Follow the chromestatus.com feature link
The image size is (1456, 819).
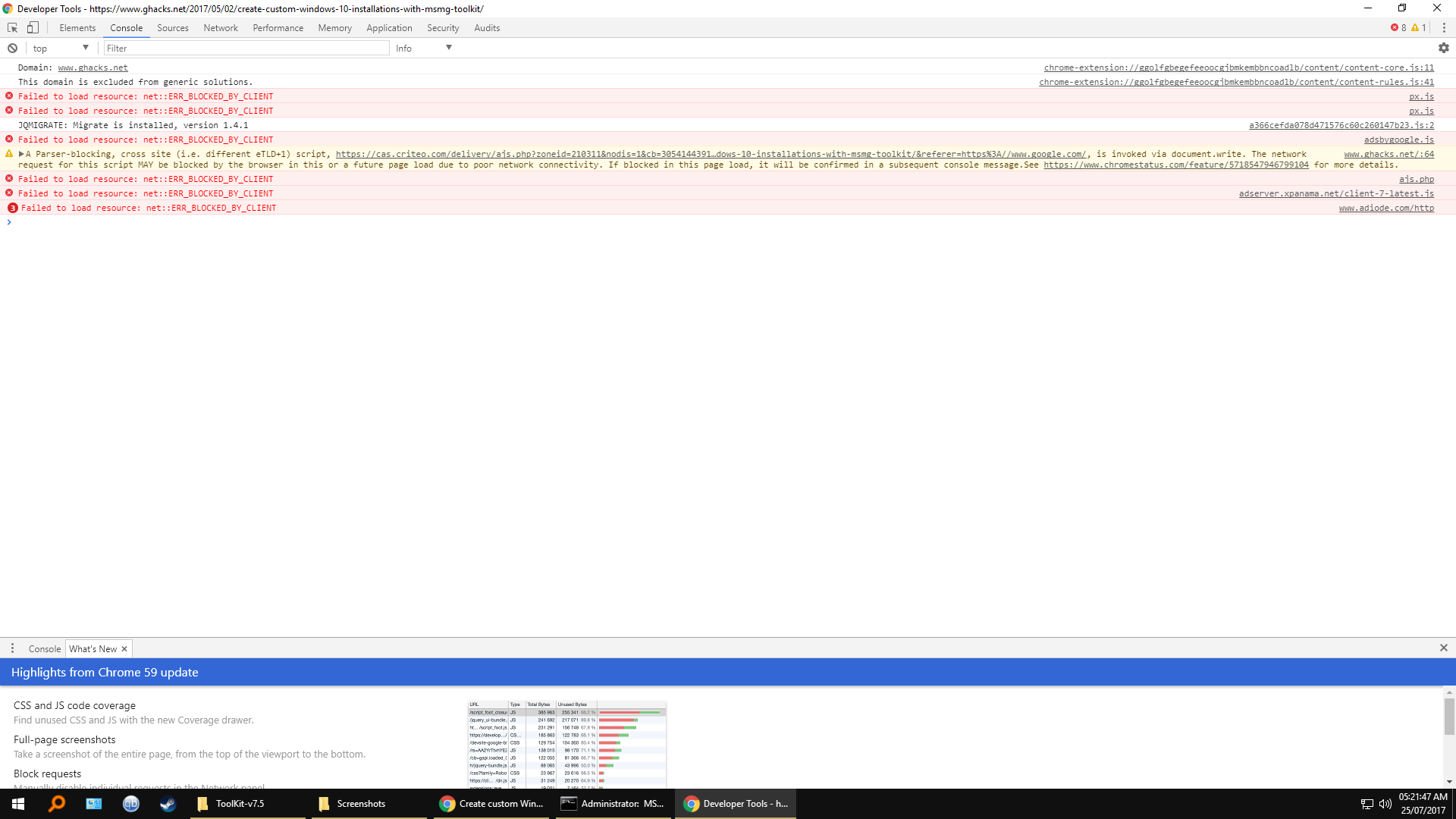point(1175,165)
